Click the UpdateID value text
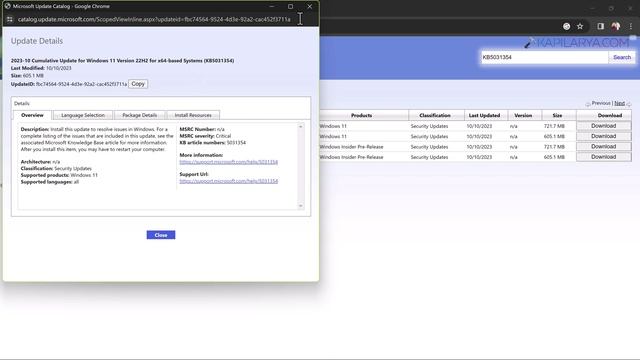Image resolution: width=640 pixels, height=360 pixels. pos(82,84)
